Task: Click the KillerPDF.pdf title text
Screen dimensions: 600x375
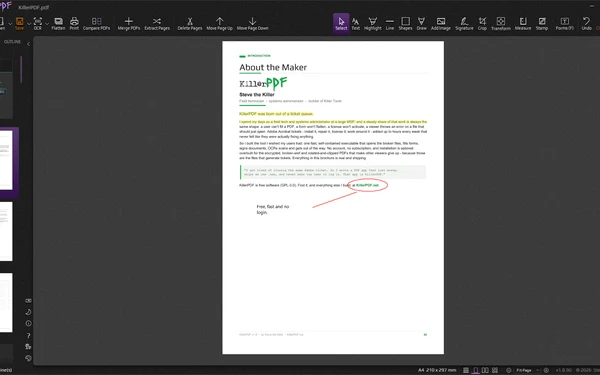Action: coord(34,7)
